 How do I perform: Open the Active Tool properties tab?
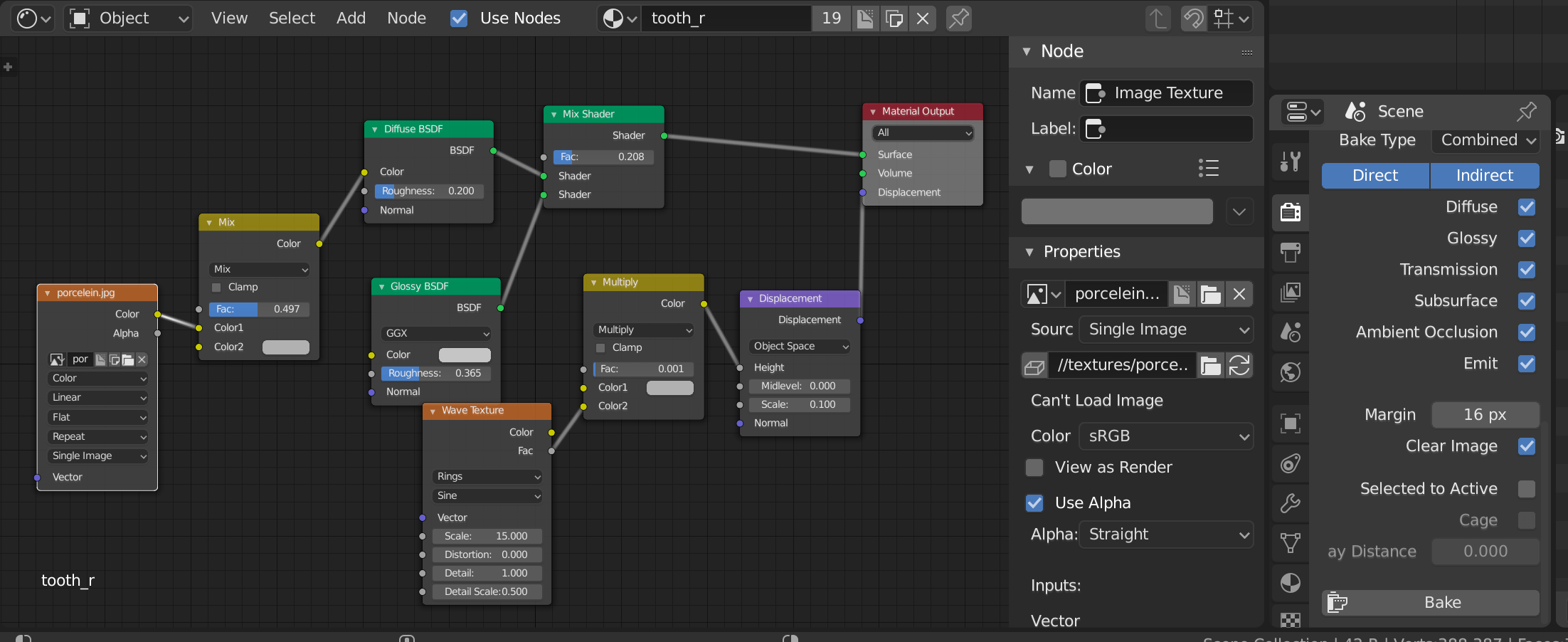(1291, 162)
